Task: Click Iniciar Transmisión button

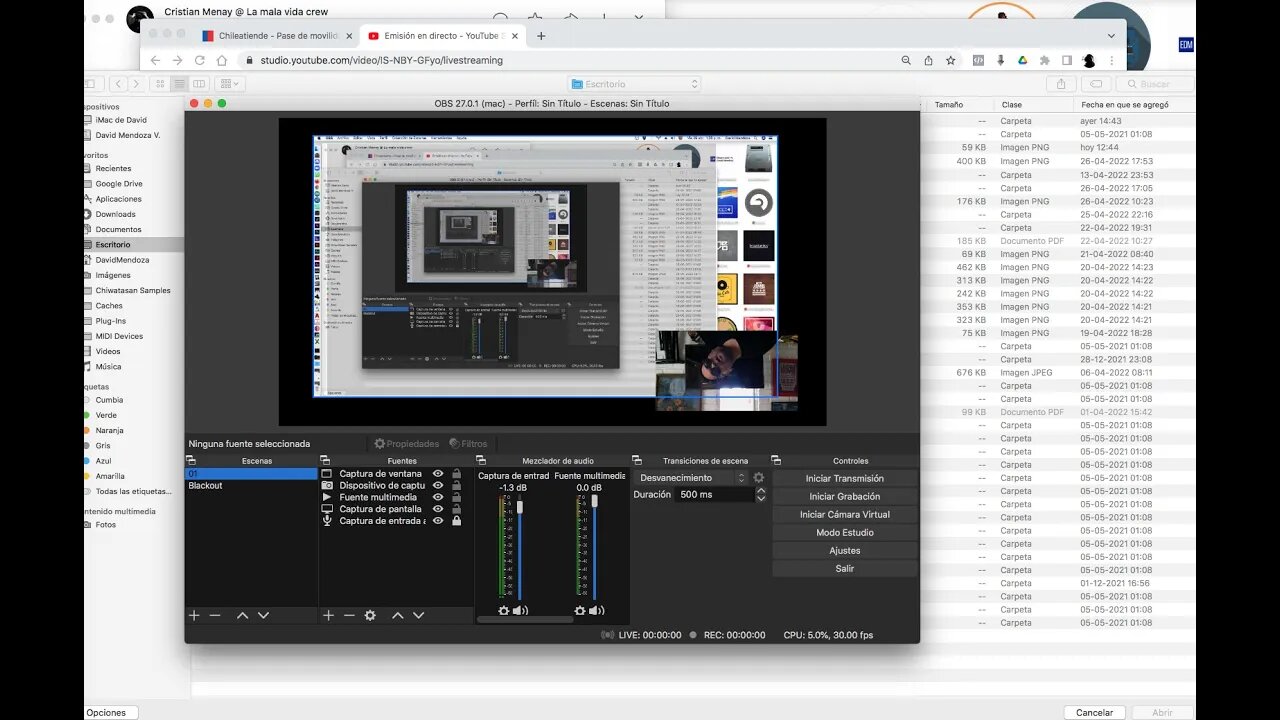Action: pos(844,478)
